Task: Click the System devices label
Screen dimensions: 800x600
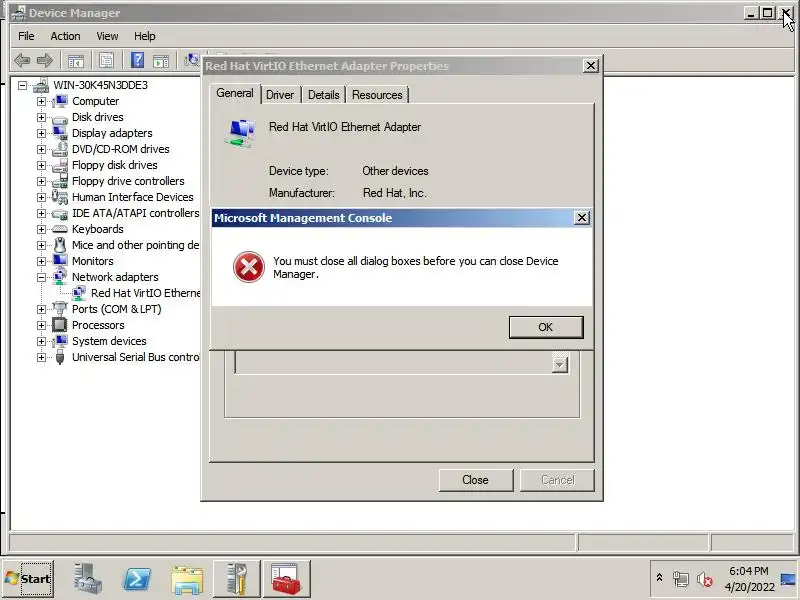Action: coord(109,341)
